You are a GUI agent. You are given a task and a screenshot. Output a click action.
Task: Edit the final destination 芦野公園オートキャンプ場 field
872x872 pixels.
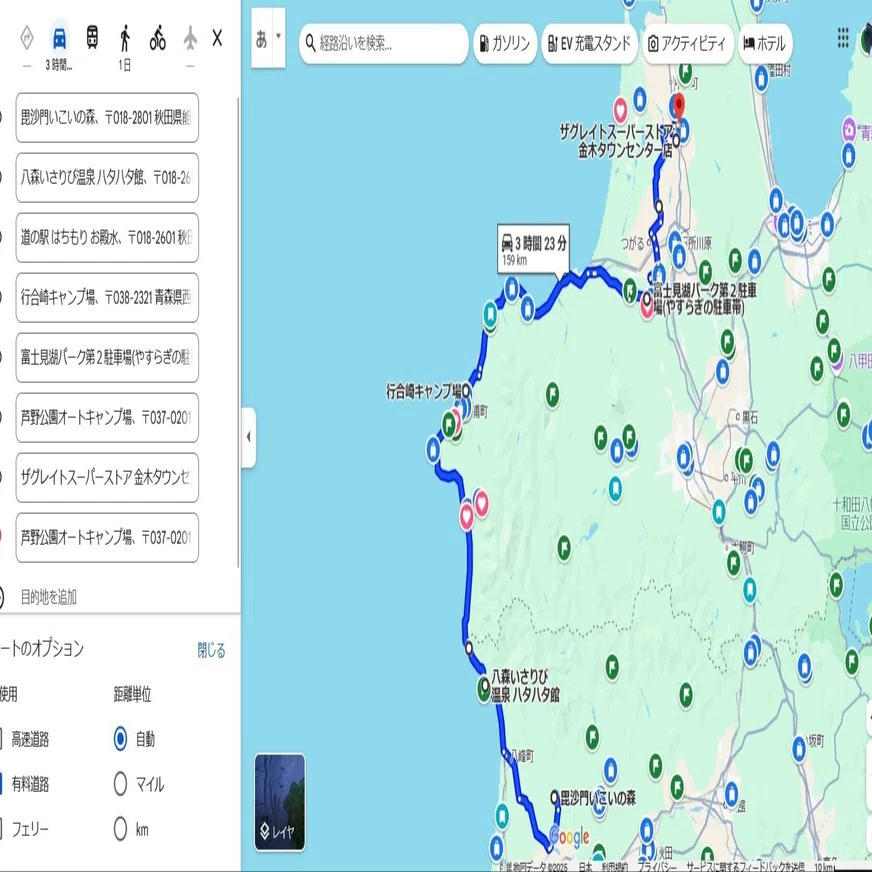(107, 538)
